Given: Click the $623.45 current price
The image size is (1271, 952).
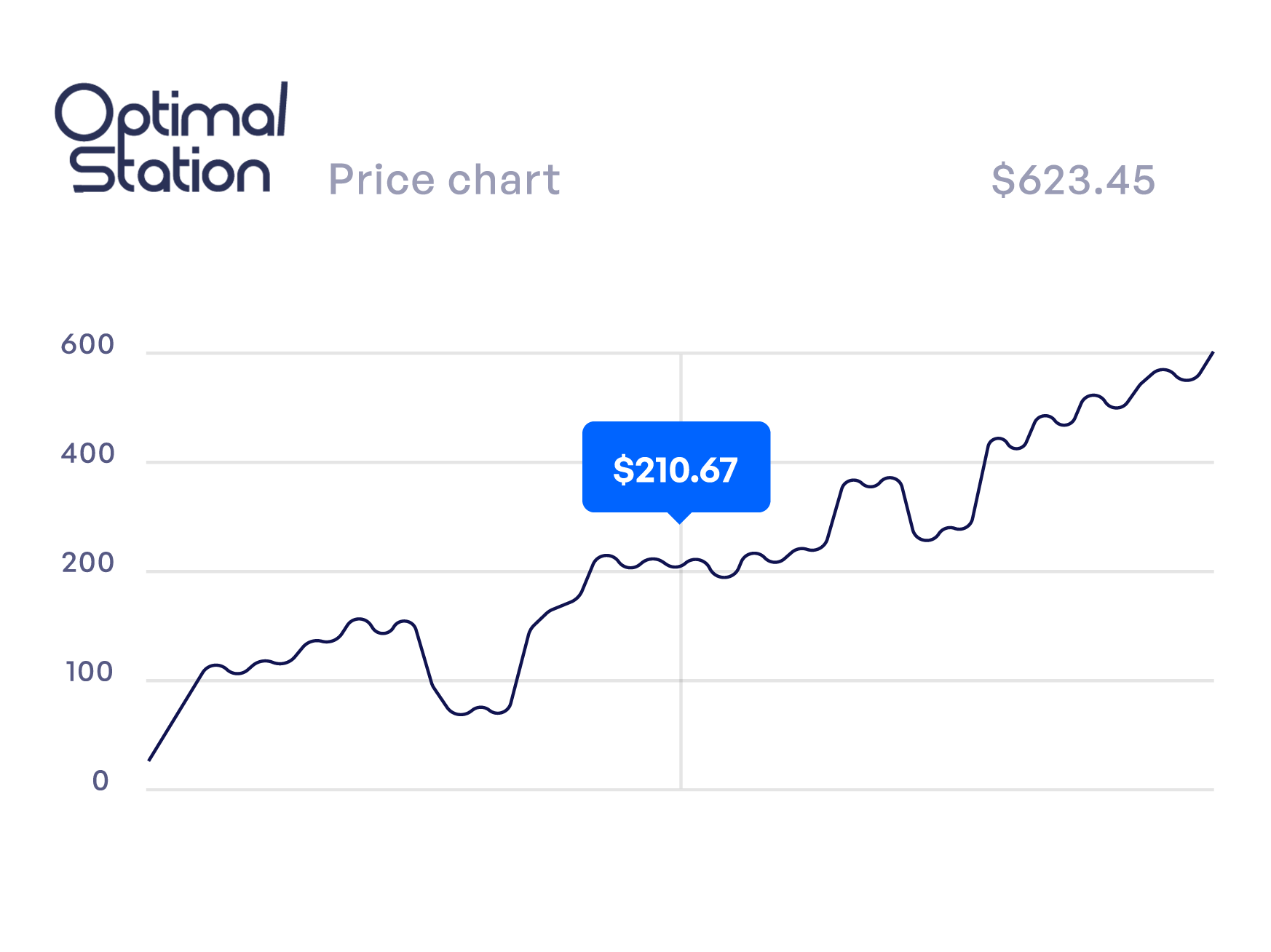Looking at the screenshot, I should tap(1073, 180).
